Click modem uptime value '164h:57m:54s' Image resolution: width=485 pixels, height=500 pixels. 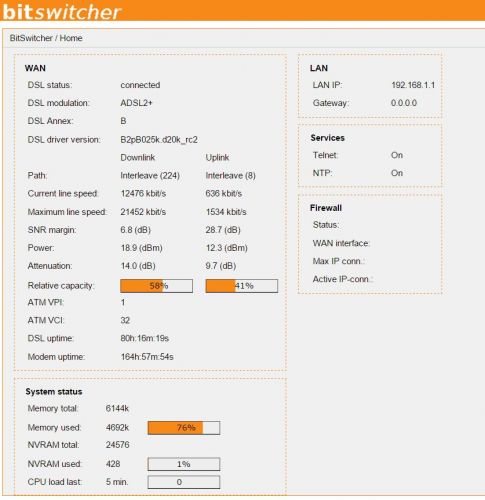[x=147, y=357]
